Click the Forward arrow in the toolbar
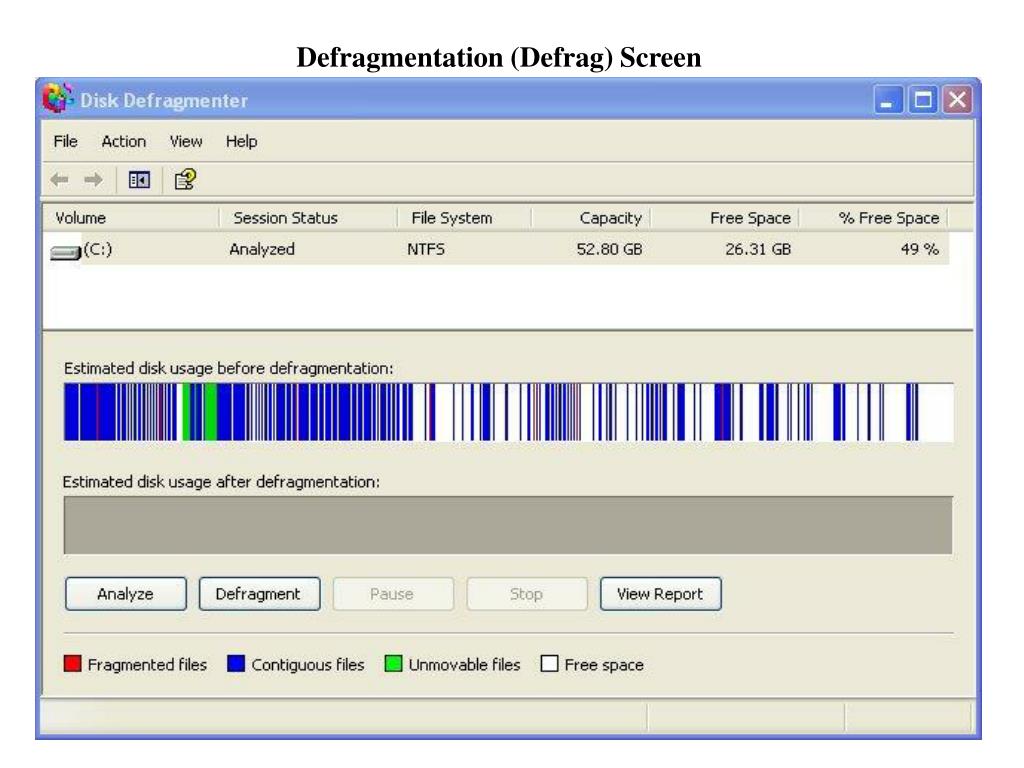 [x=93, y=178]
